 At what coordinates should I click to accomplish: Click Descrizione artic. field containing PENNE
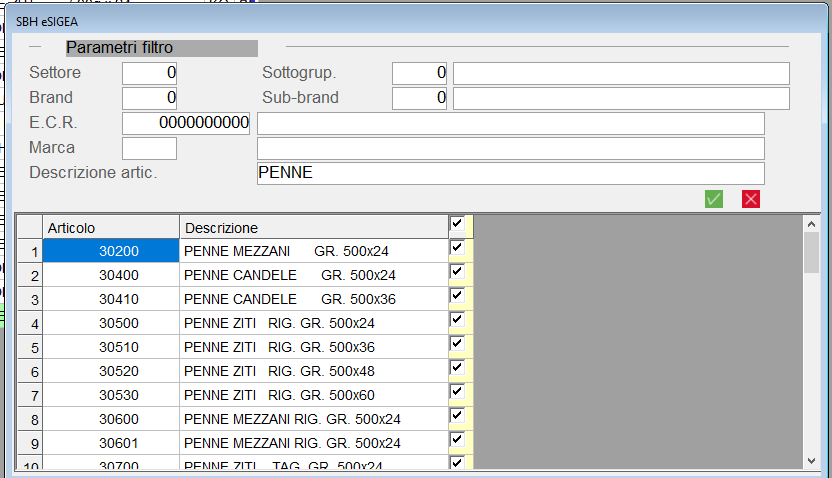click(x=510, y=173)
